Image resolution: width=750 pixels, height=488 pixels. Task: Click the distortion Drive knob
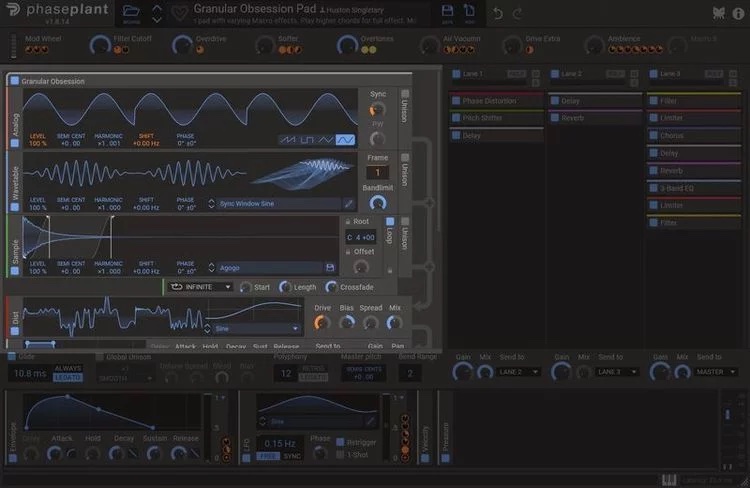(322, 323)
